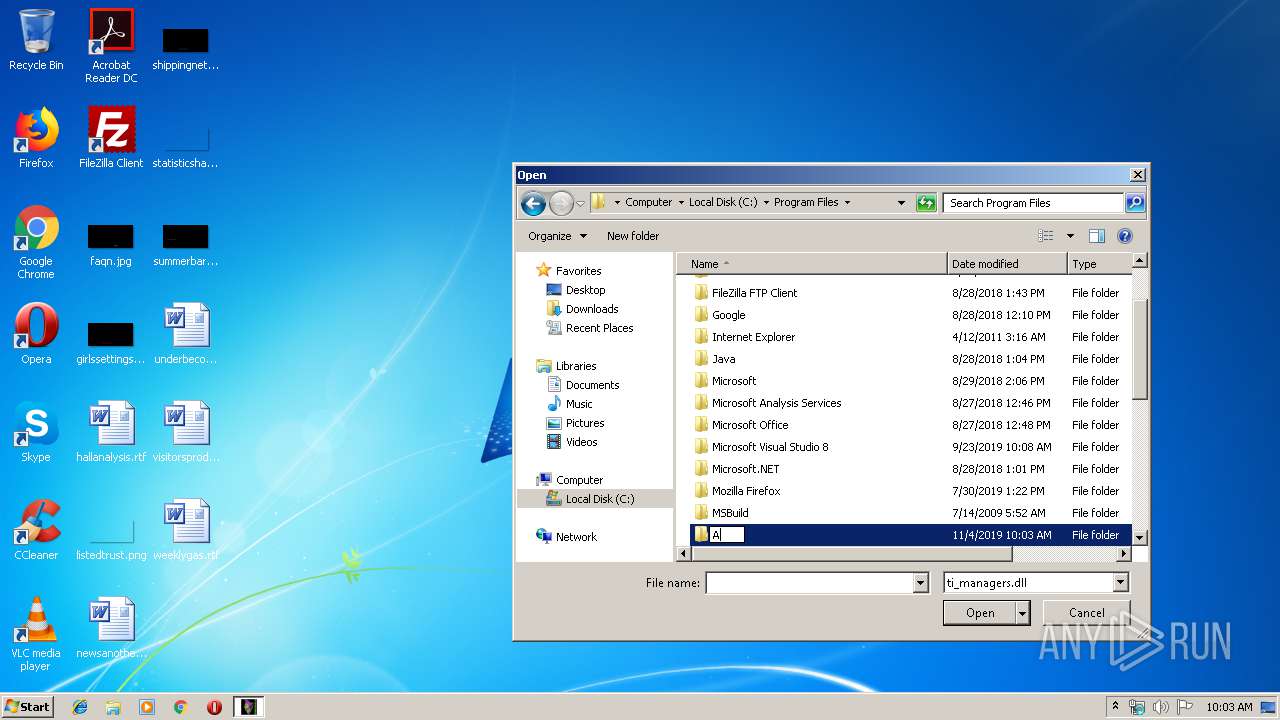Screen dimensions: 1280x720
Task: Select the Microsoft Office folder
Action: 750,425
